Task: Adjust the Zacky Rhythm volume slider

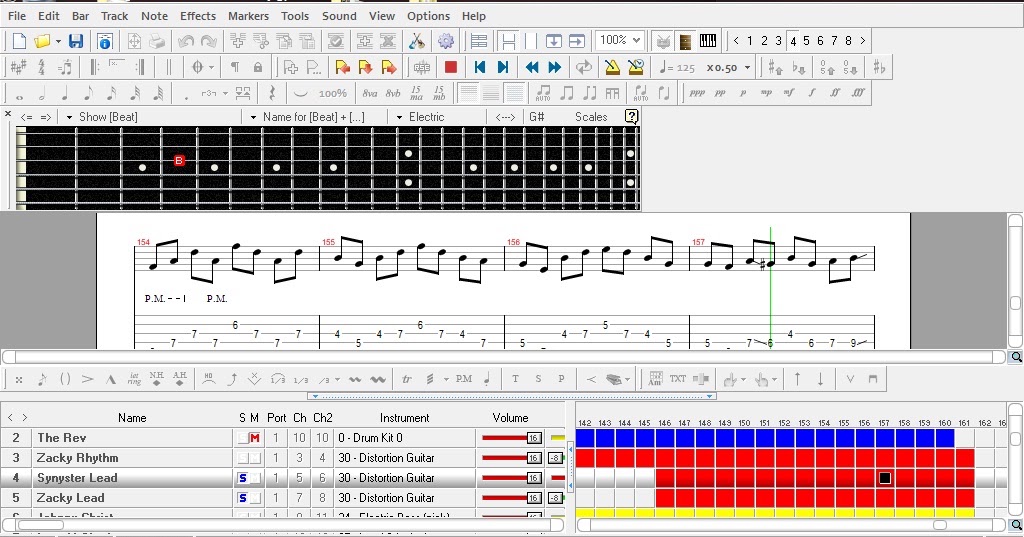Action: pyautogui.click(x=511, y=458)
